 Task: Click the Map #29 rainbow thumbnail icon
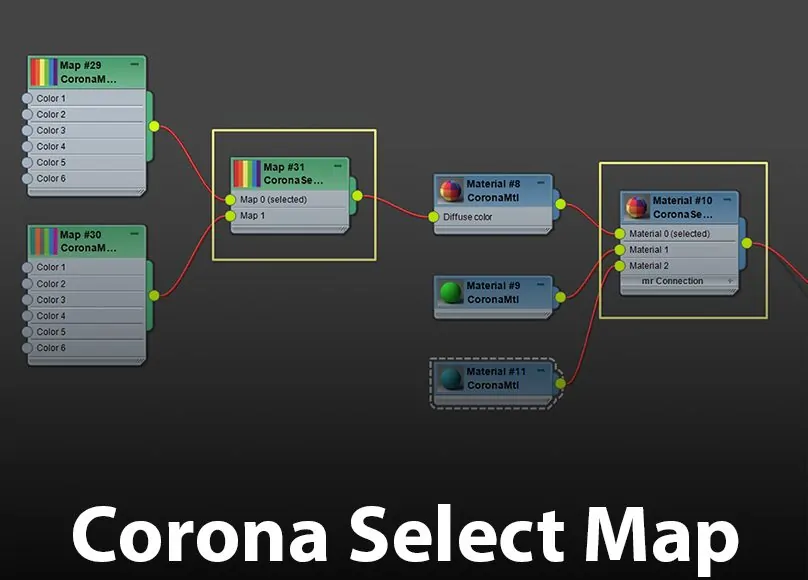[x=43, y=72]
